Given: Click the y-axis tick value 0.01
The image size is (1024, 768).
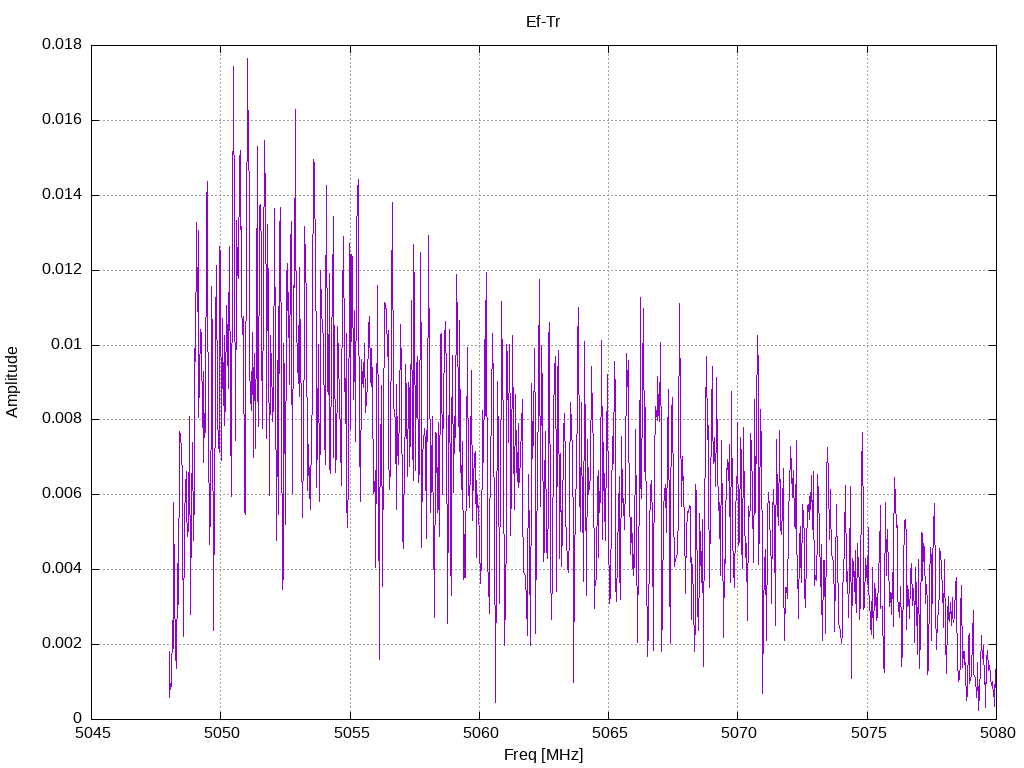Looking at the screenshot, I should pos(67,344).
